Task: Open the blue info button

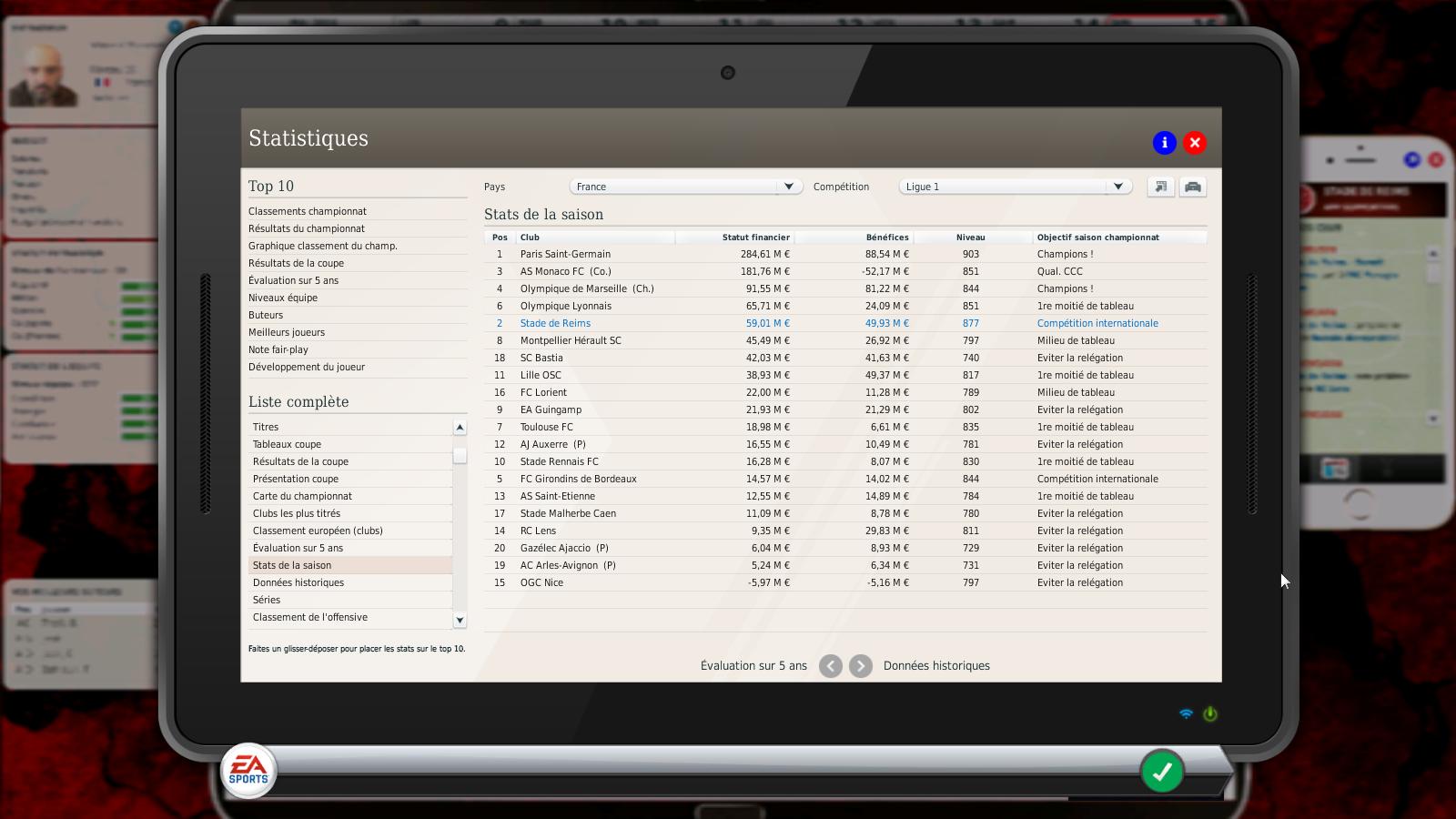Action: pos(1164,143)
